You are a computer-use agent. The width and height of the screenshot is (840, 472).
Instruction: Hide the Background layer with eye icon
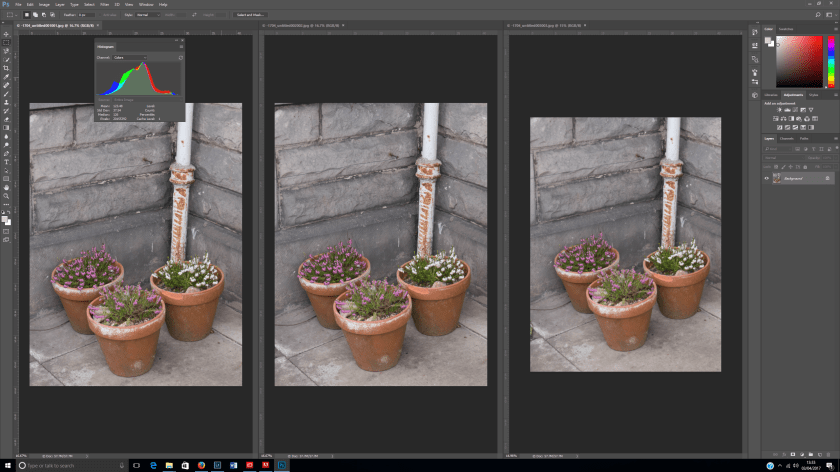[x=767, y=178]
